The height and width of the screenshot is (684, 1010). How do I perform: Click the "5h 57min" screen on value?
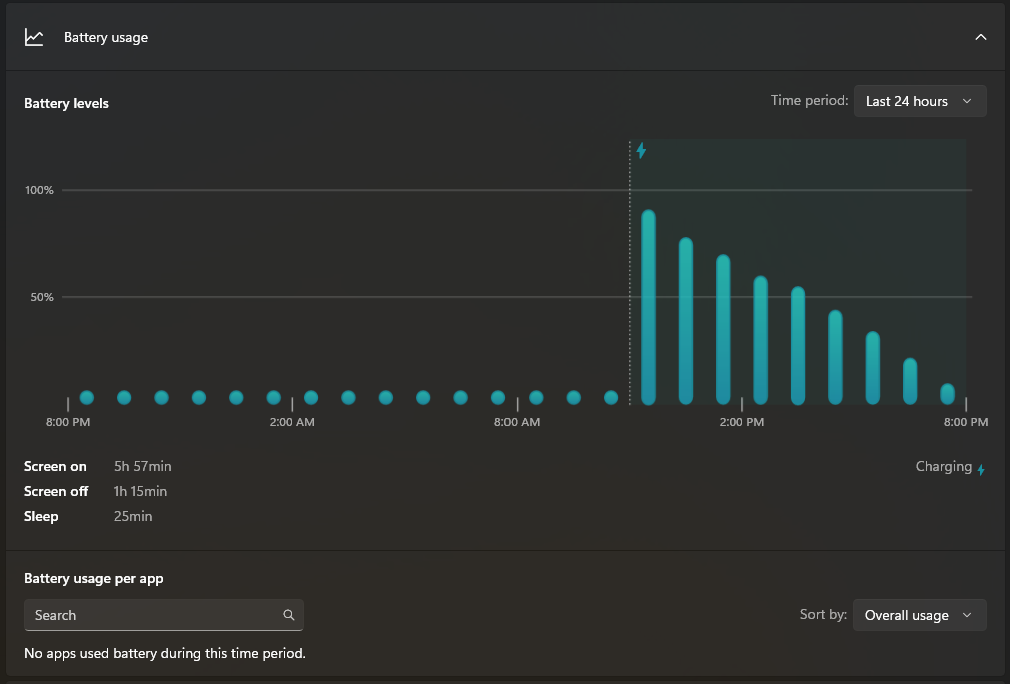pyautogui.click(x=142, y=466)
